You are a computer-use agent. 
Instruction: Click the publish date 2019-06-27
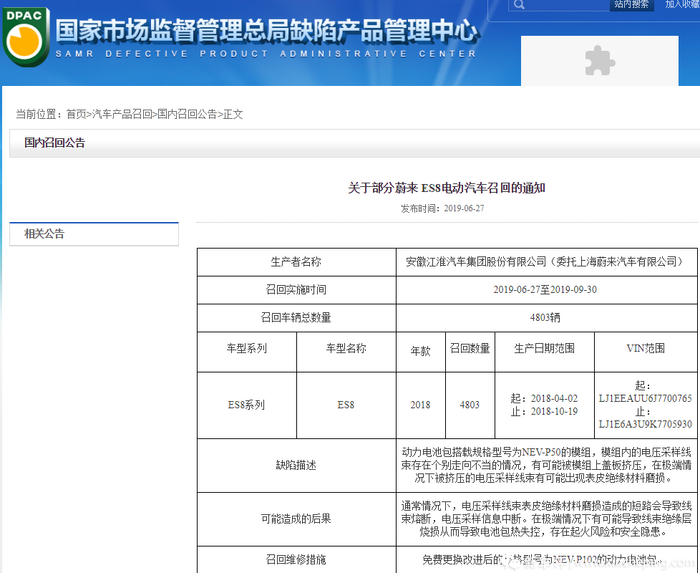tap(464, 208)
